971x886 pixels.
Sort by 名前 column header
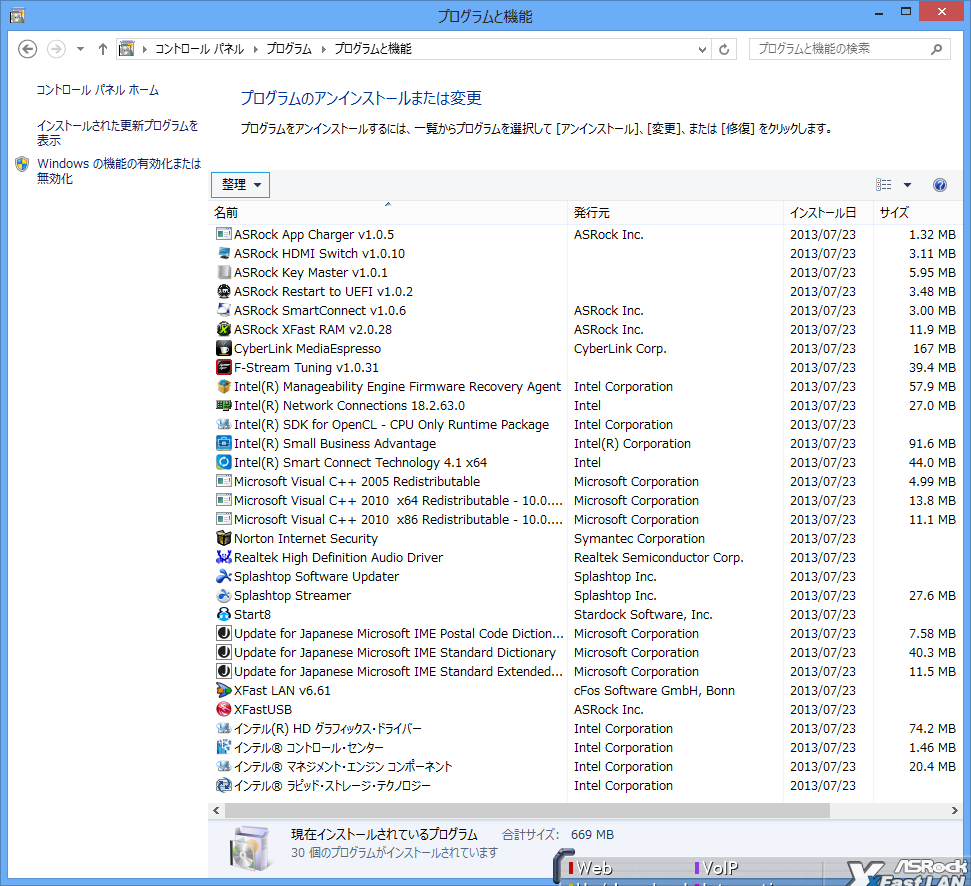[389, 212]
